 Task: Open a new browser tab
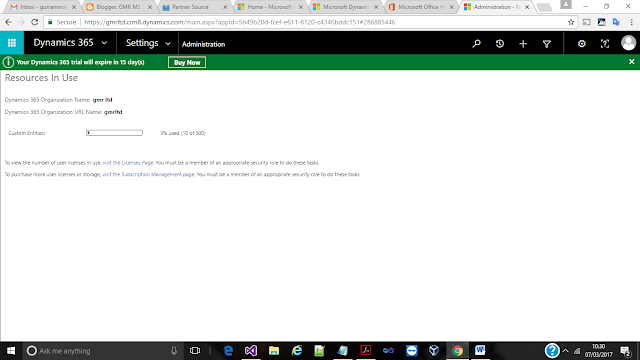[x=544, y=7]
